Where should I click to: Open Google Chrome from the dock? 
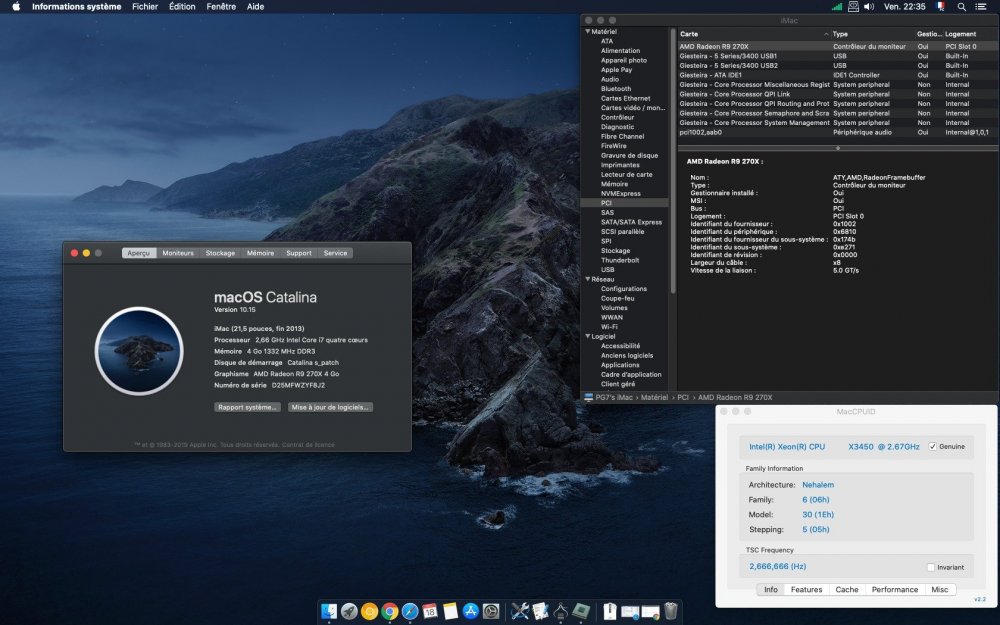click(x=390, y=611)
